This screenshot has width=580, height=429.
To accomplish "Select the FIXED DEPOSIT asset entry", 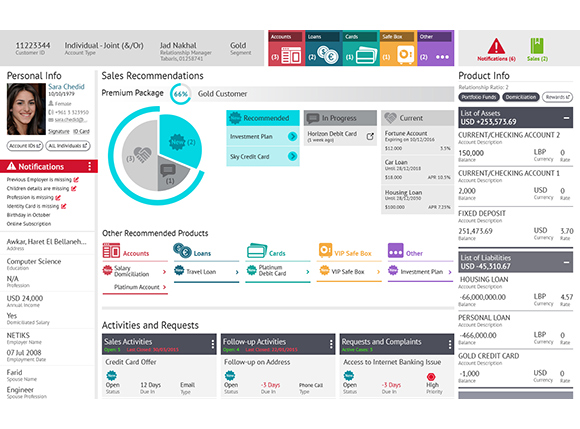I will tap(516, 226).
